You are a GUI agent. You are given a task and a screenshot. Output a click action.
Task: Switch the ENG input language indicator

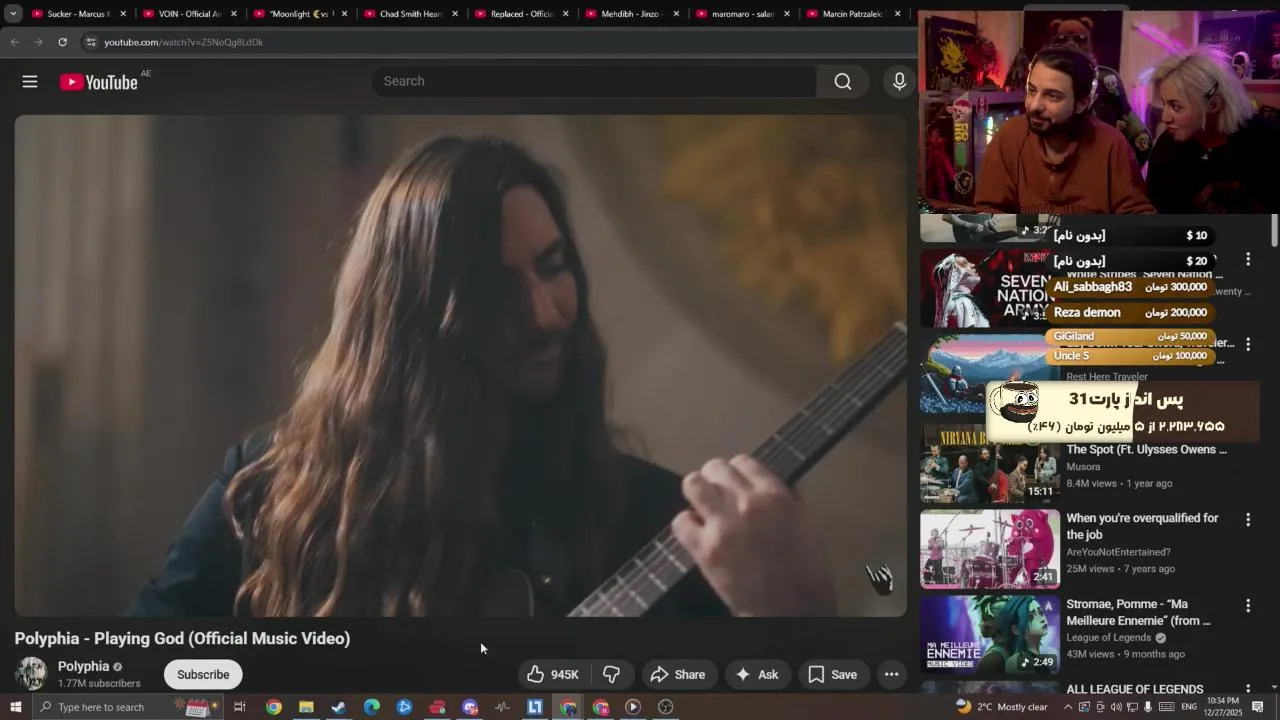click(1189, 707)
